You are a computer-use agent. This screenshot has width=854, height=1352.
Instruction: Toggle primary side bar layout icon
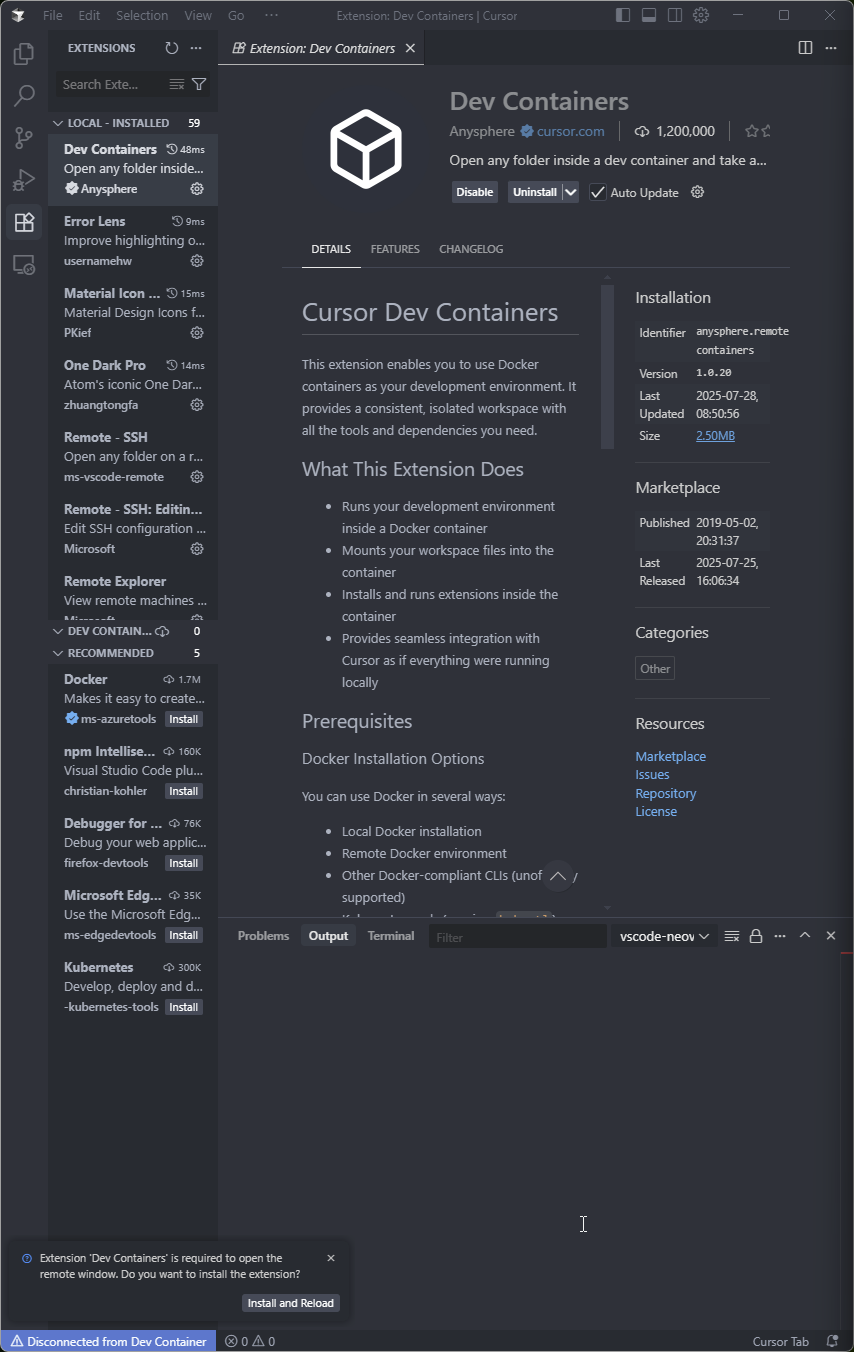(x=623, y=15)
